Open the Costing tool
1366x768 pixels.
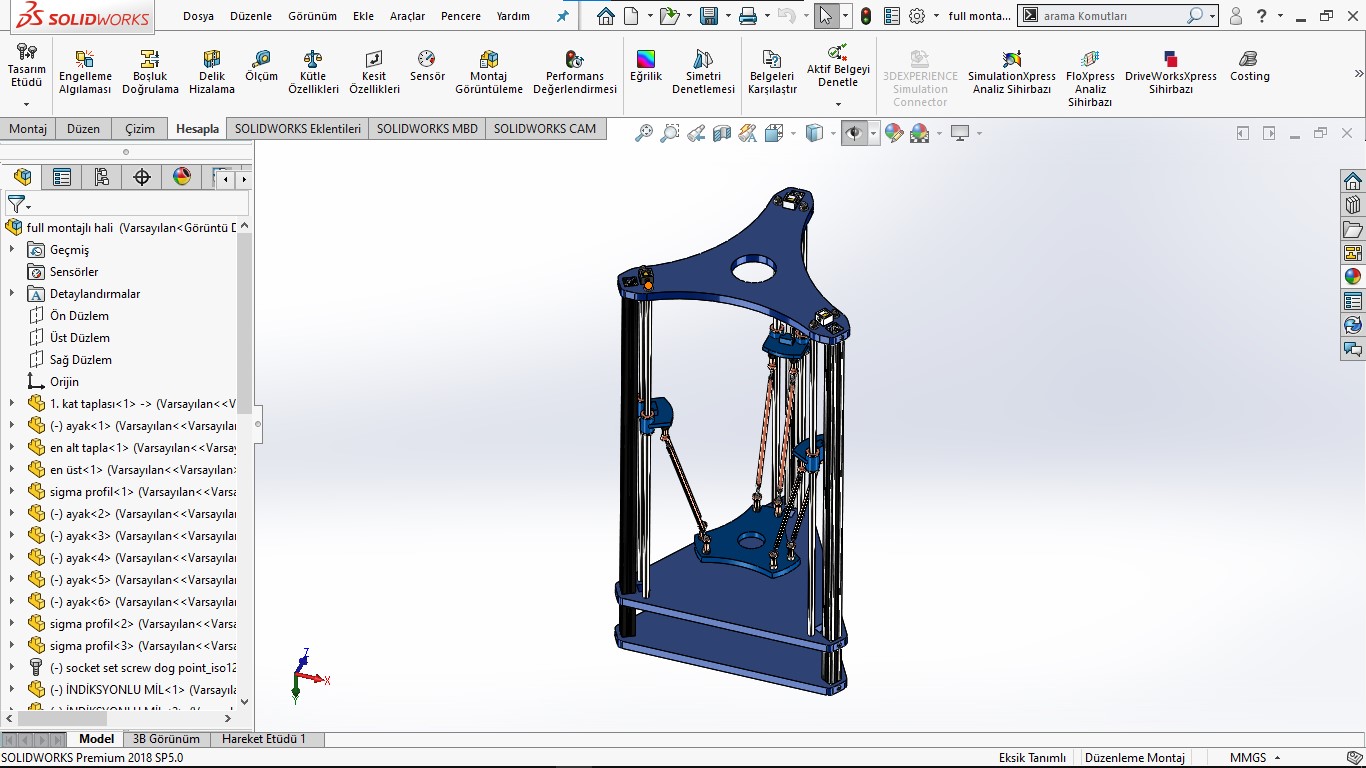pyautogui.click(x=1249, y=66)
